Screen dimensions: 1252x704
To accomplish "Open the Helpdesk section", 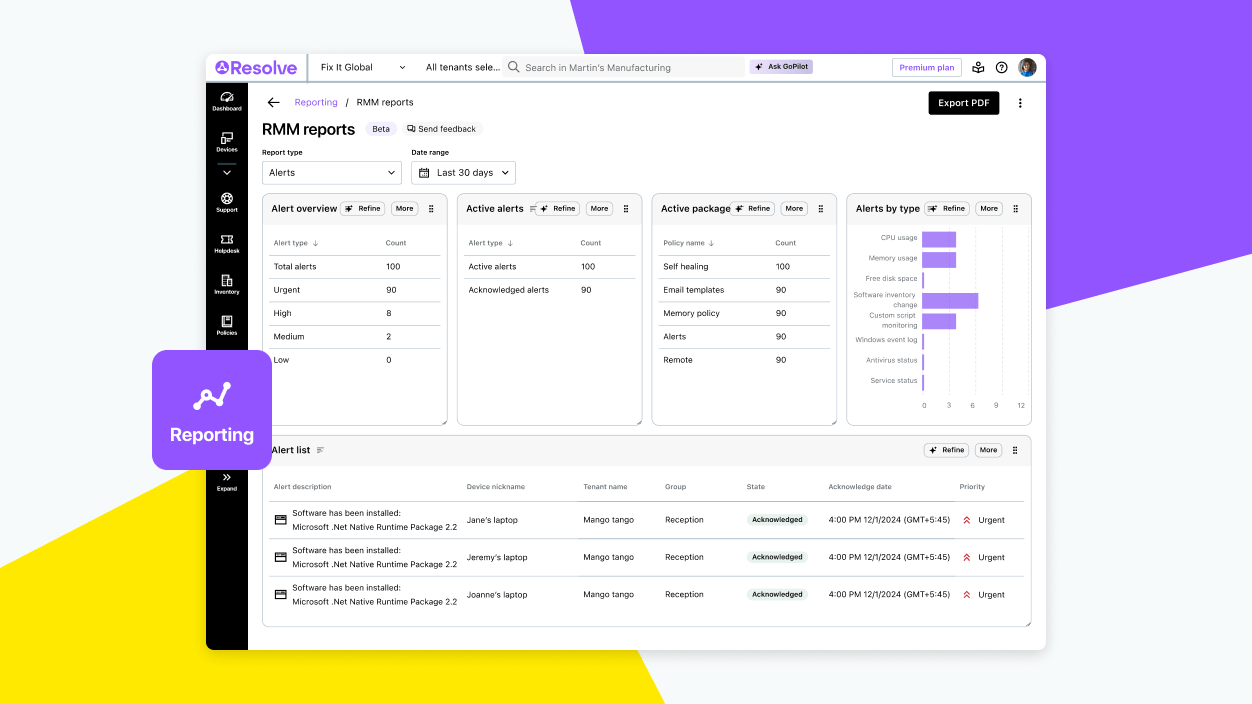I will [227, 245].
